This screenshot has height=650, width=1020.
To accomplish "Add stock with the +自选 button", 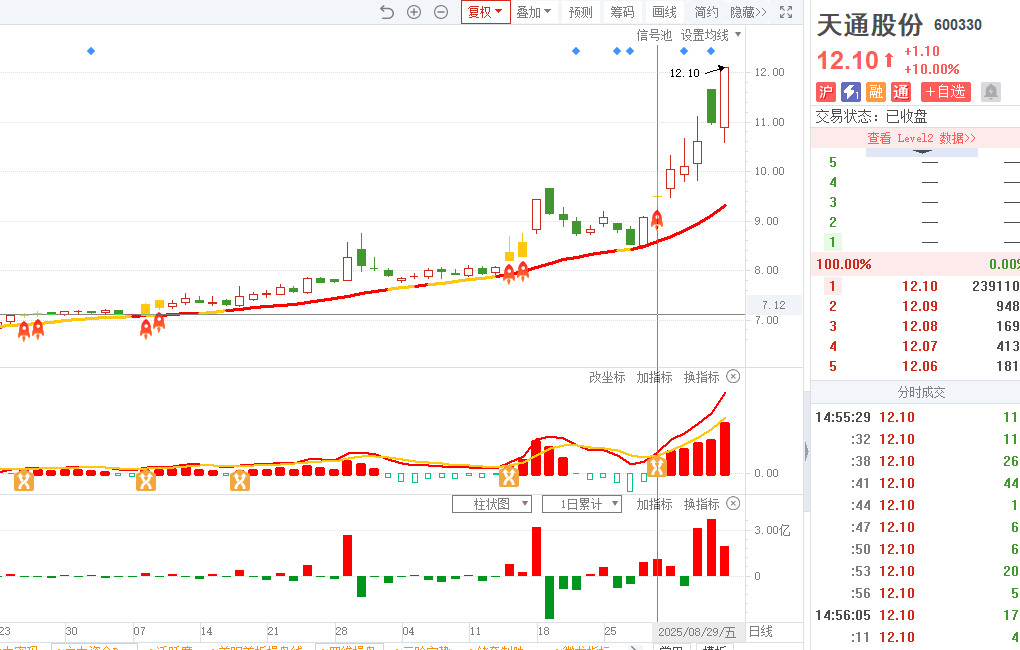I will click(x=946, y=92).
